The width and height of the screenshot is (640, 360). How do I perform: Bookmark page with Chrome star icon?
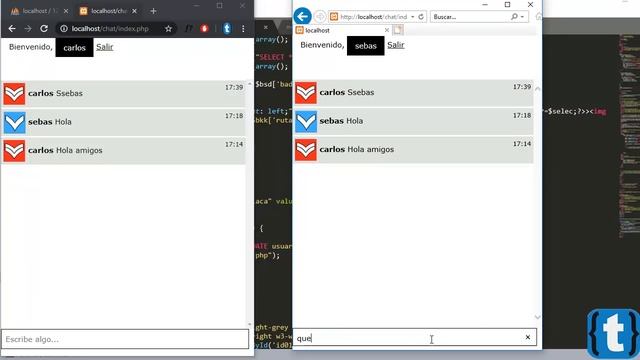point(168,29)
